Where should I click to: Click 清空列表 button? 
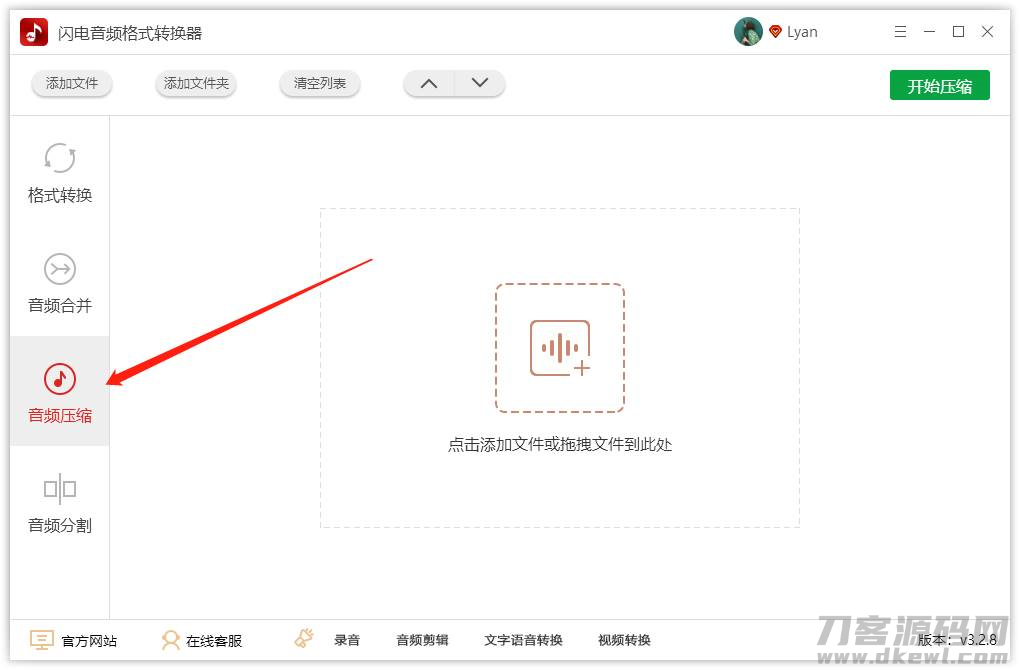[319, 83]
